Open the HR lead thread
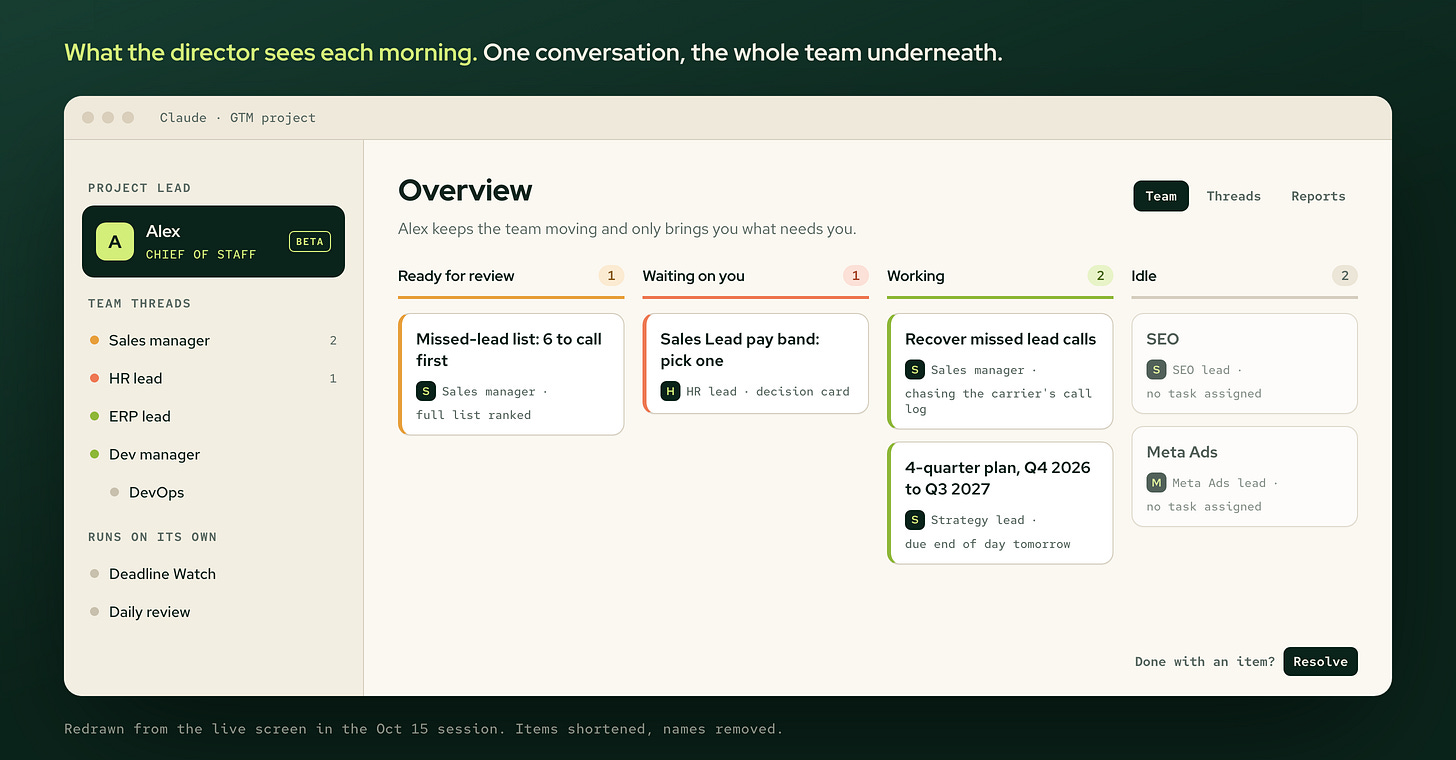Screen dimensions: 1456x760 [213, 378]
